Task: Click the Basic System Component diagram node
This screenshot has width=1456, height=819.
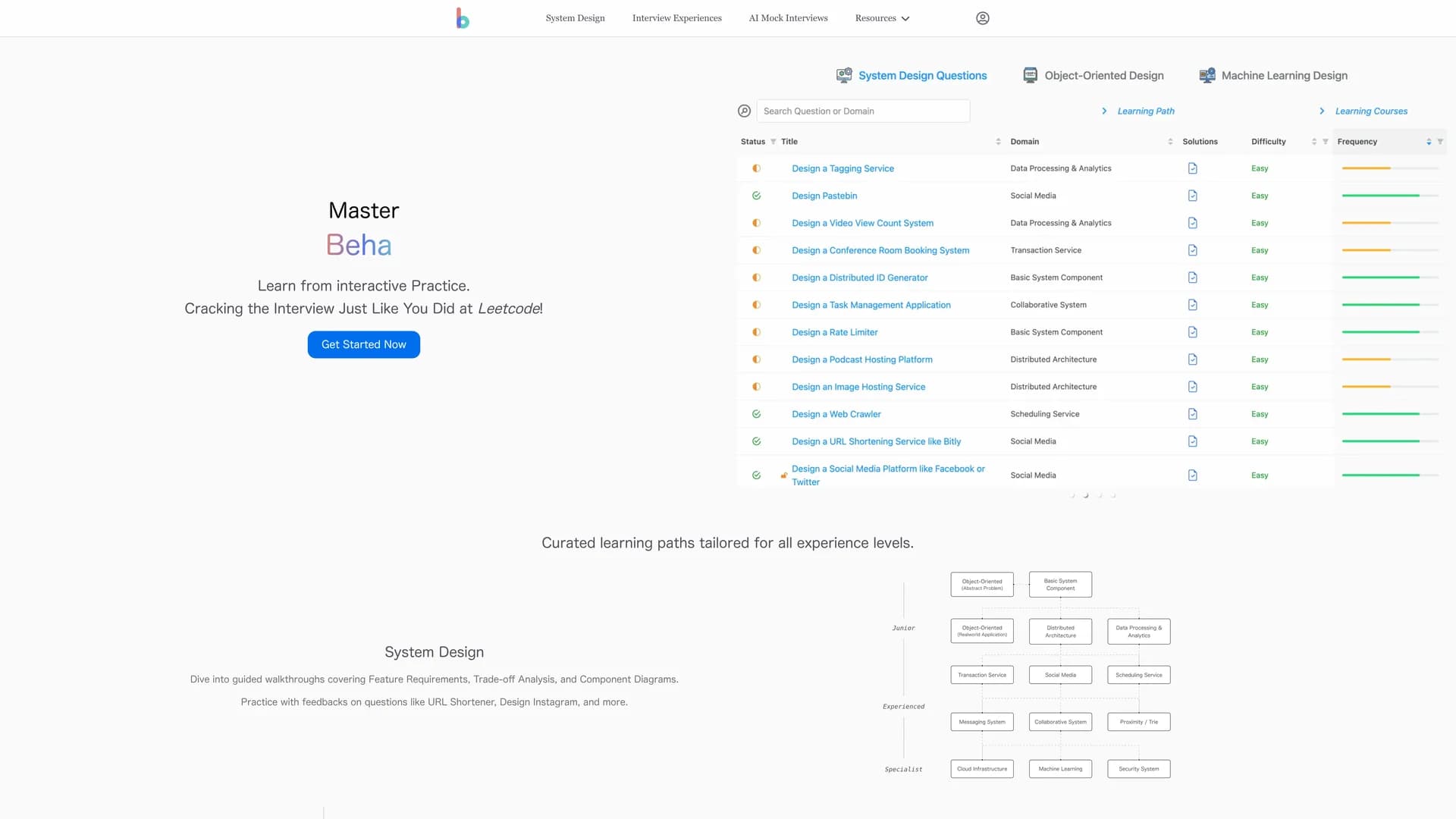Action: 1060,585
